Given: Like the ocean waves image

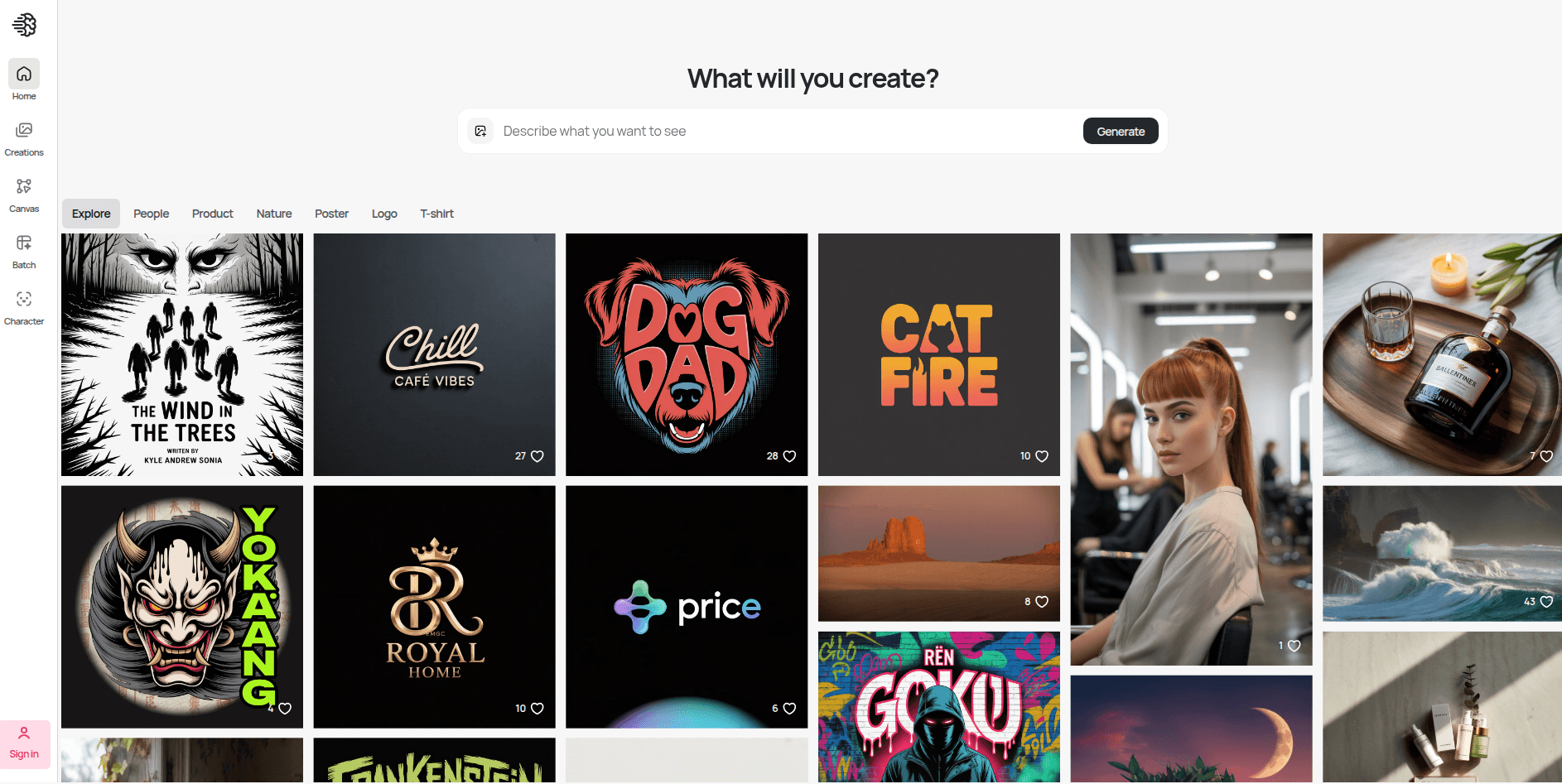Looking at the screenshot, I should (x=1546, y=602).
